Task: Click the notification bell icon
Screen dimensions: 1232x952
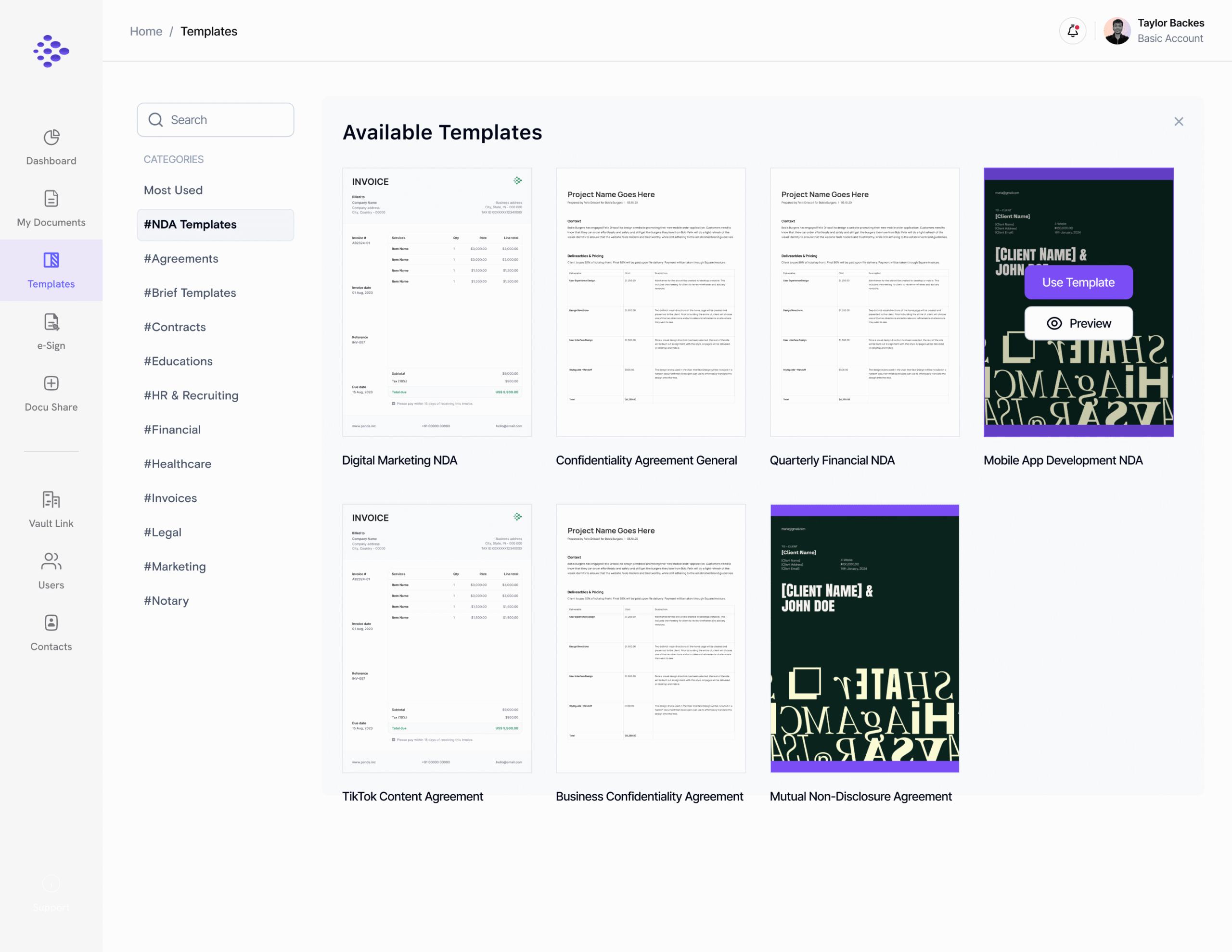Action: (x=1072, y=30)
